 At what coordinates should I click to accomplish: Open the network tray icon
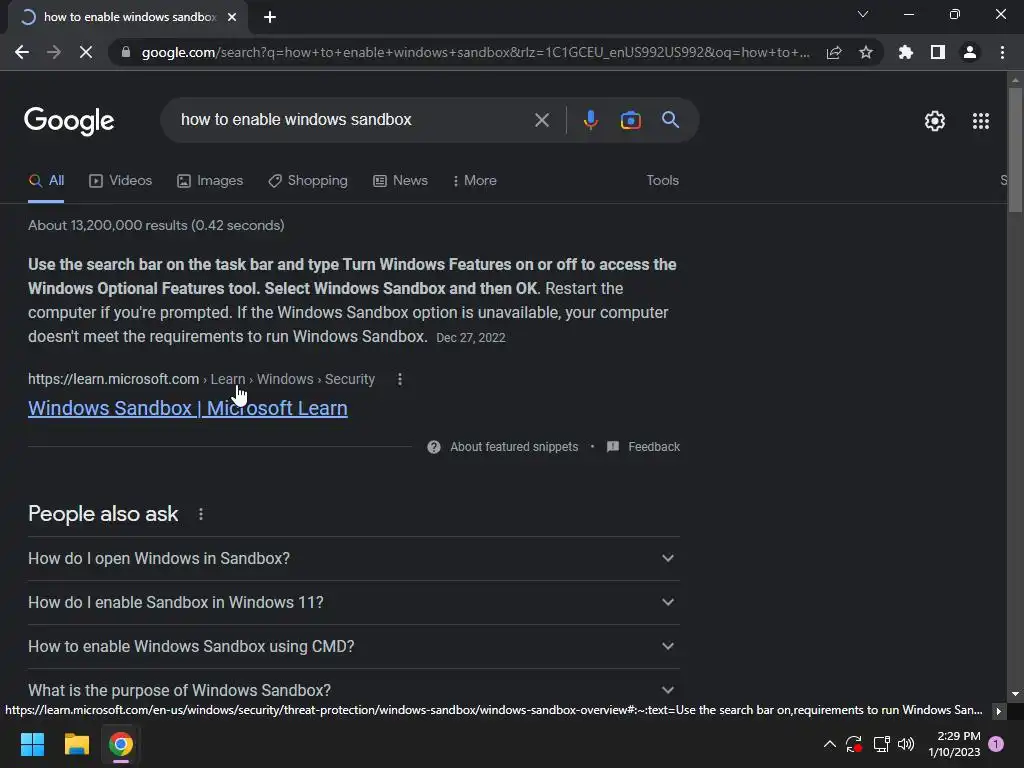pyautogui.click(x=881, y=744)
